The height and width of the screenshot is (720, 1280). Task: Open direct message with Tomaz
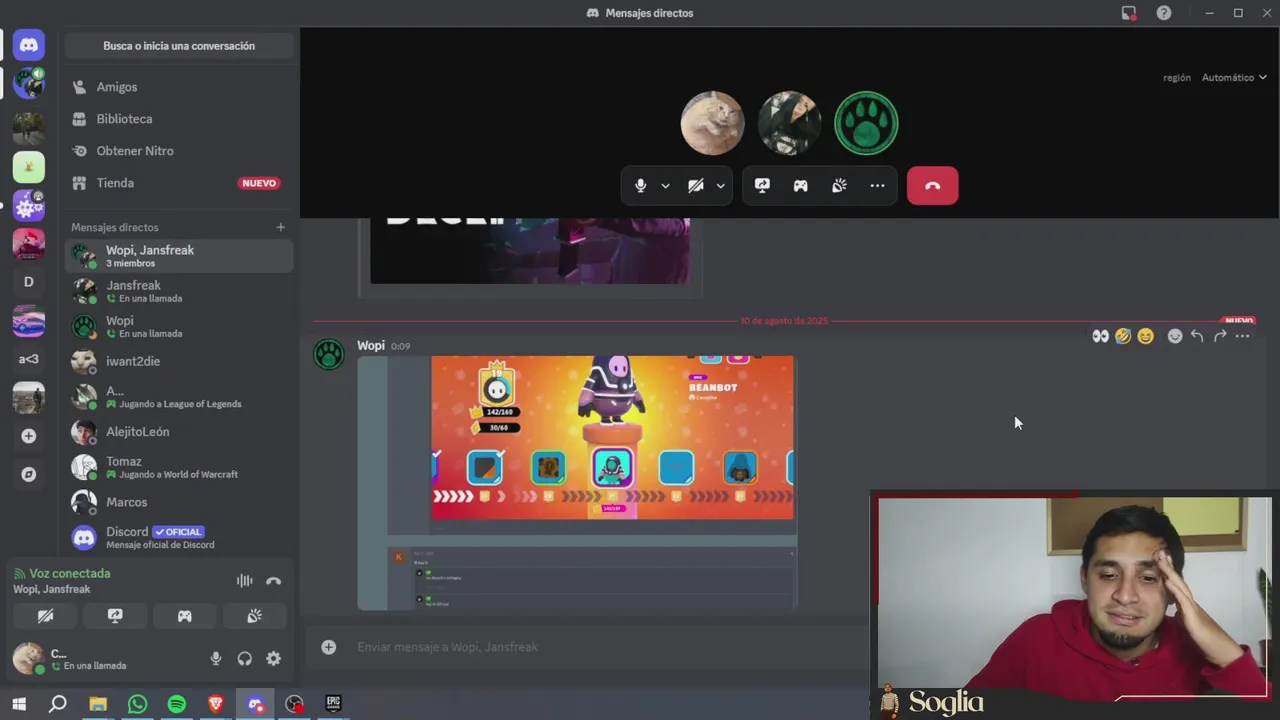point(179,467)
